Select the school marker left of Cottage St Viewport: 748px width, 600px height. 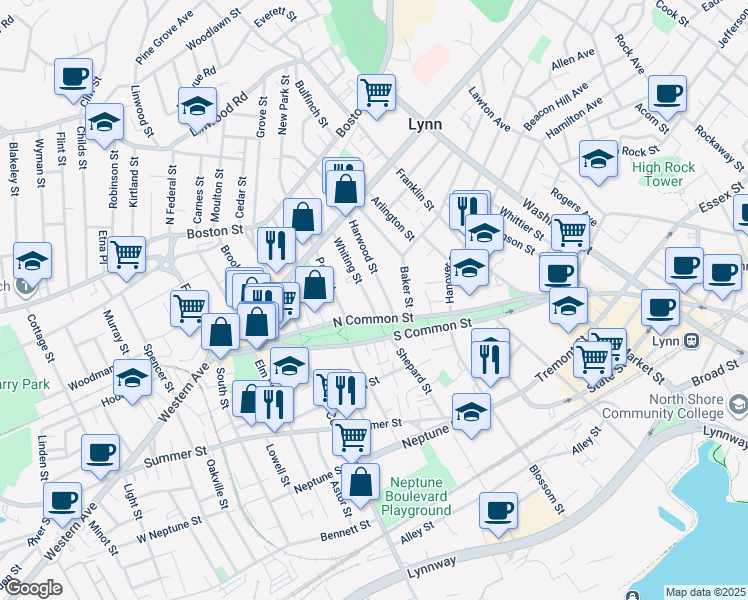coord(32,262)
